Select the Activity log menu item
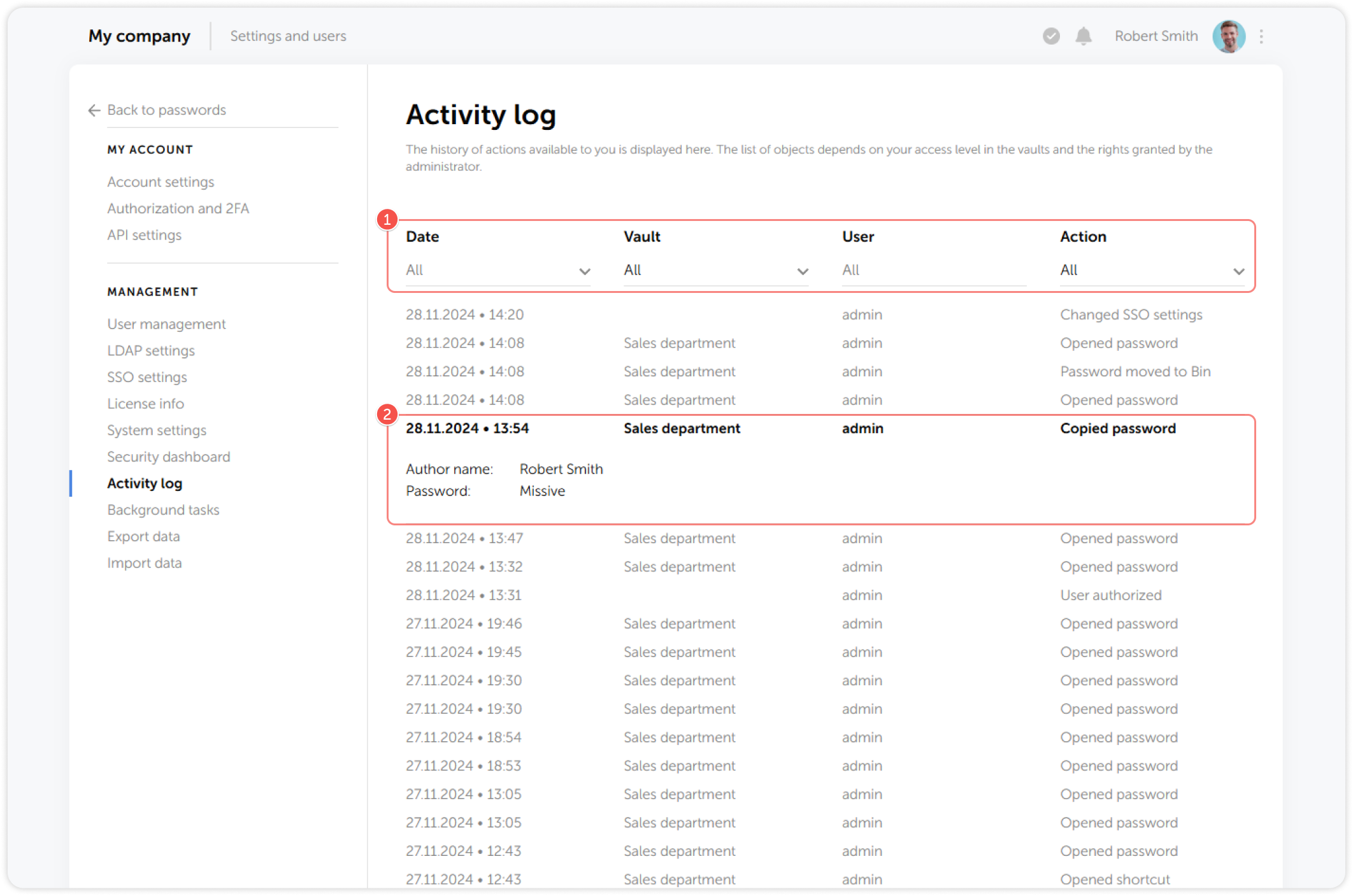The image size is (1353, 896). tap(145, 483)
